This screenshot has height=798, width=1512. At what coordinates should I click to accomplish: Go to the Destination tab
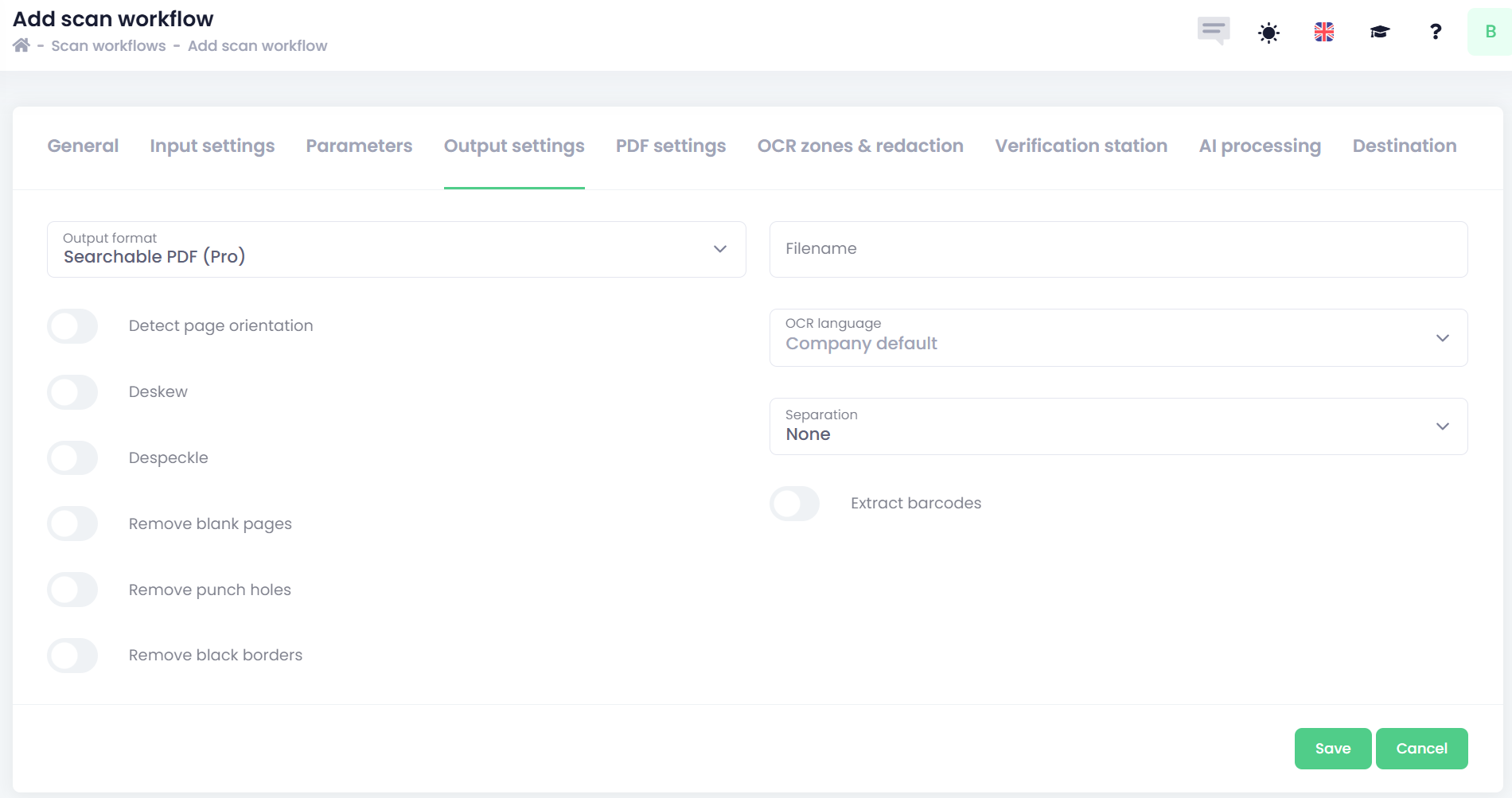click(1404, 146)
